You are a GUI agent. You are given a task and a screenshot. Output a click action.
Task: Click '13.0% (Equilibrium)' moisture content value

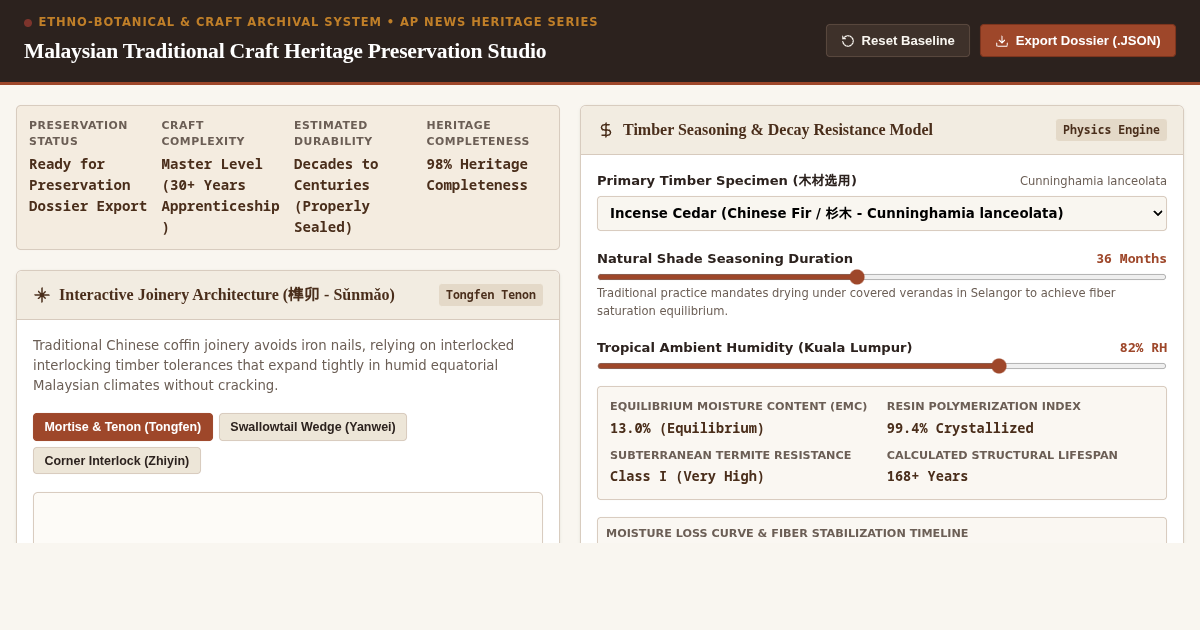pyautogui.click(x=687, y=428)
